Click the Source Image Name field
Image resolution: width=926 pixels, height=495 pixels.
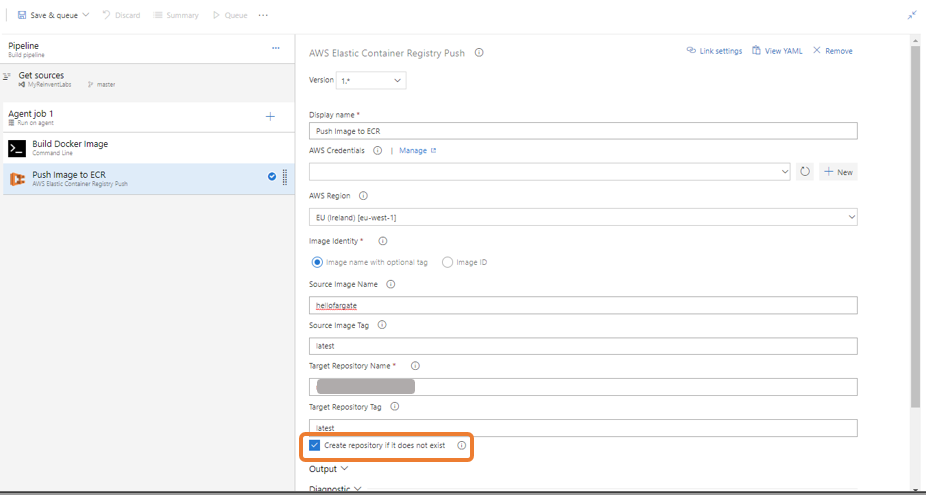(x=583, y=305)
